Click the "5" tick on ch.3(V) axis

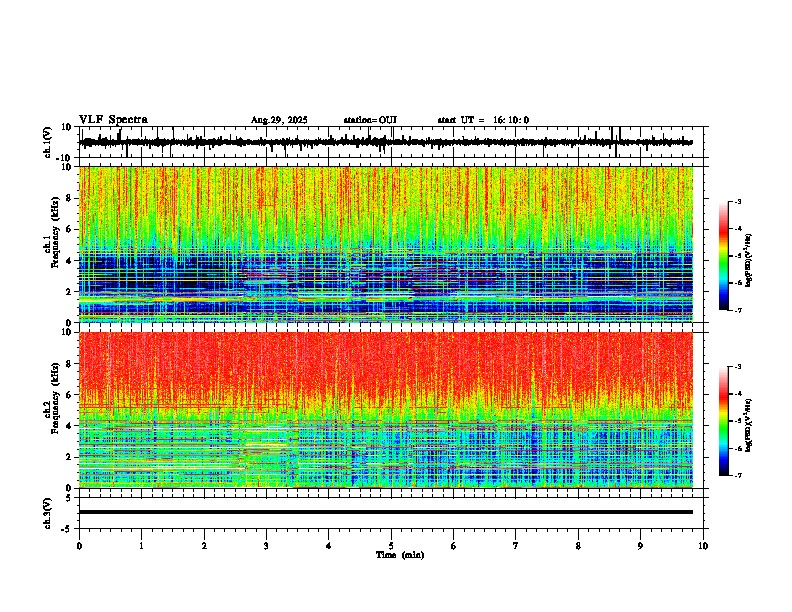70,497
